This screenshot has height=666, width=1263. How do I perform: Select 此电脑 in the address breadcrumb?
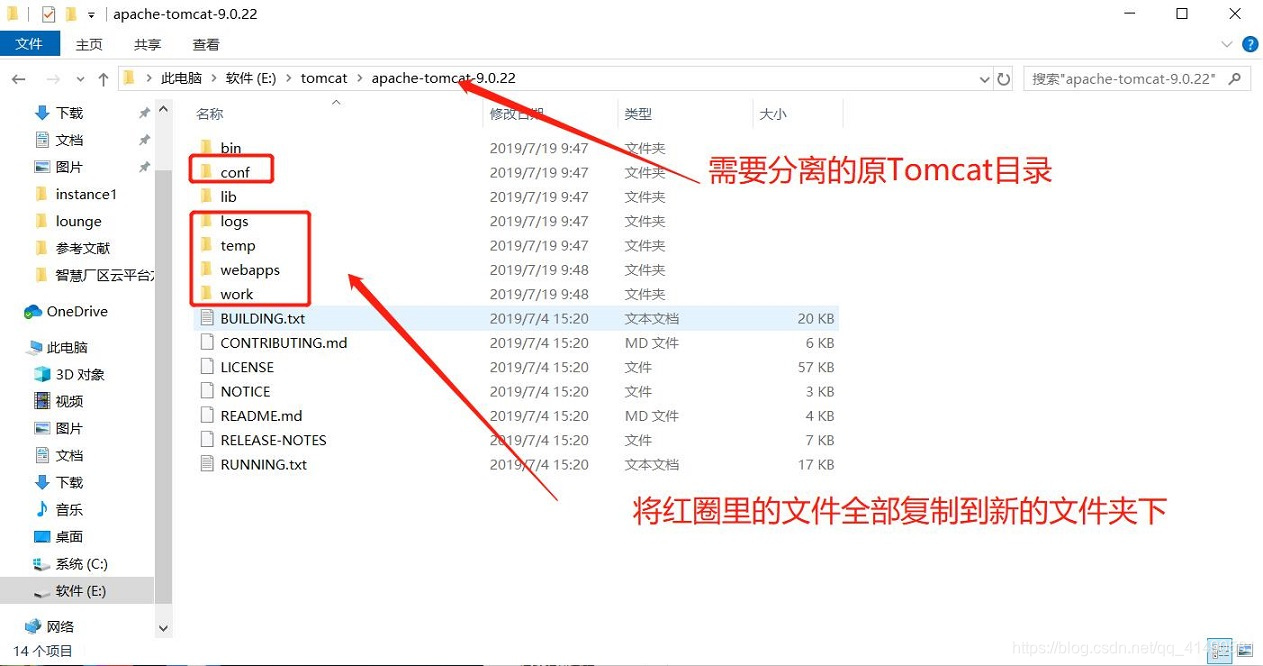(x=181, y=78)
